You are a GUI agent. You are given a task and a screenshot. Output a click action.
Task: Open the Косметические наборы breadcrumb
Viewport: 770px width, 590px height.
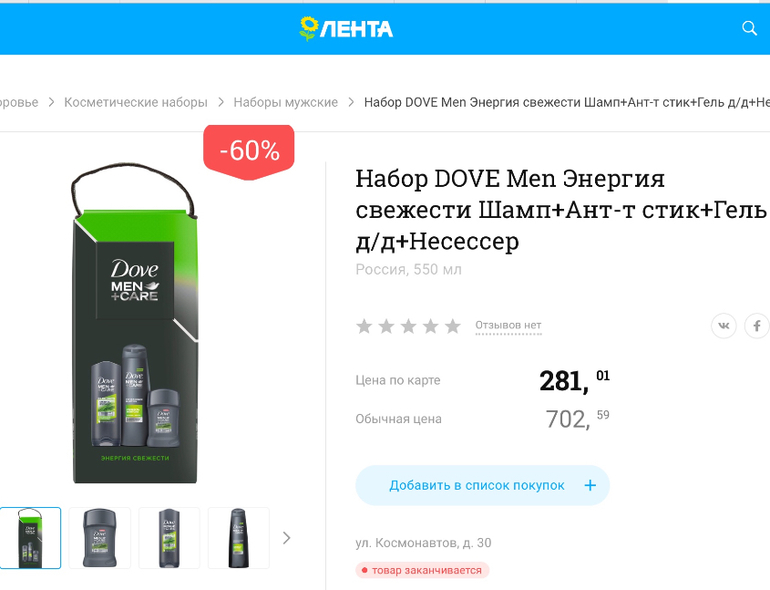(x=136, y=102)
